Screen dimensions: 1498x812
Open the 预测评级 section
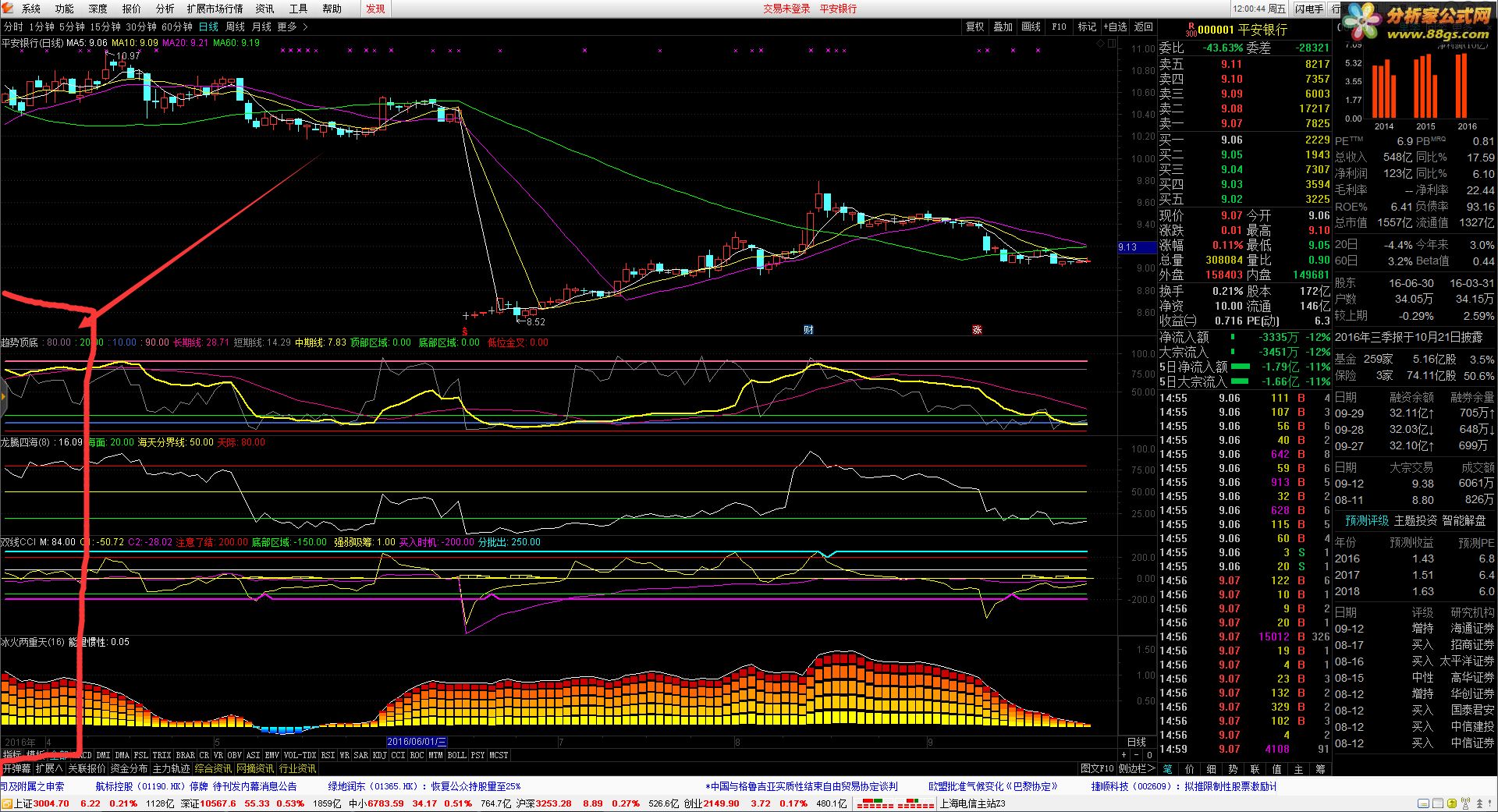coord(1367,520)
